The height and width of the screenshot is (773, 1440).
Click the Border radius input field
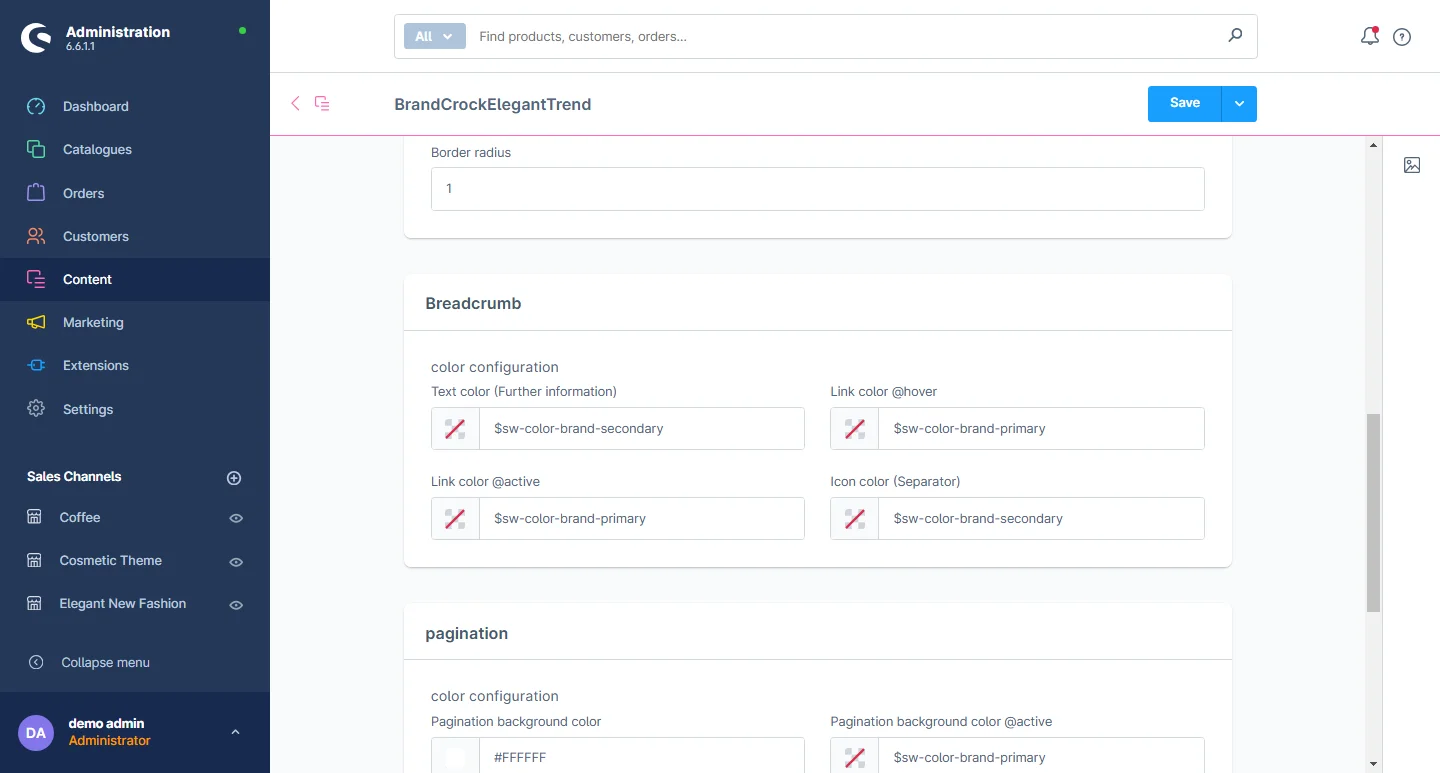817,189
